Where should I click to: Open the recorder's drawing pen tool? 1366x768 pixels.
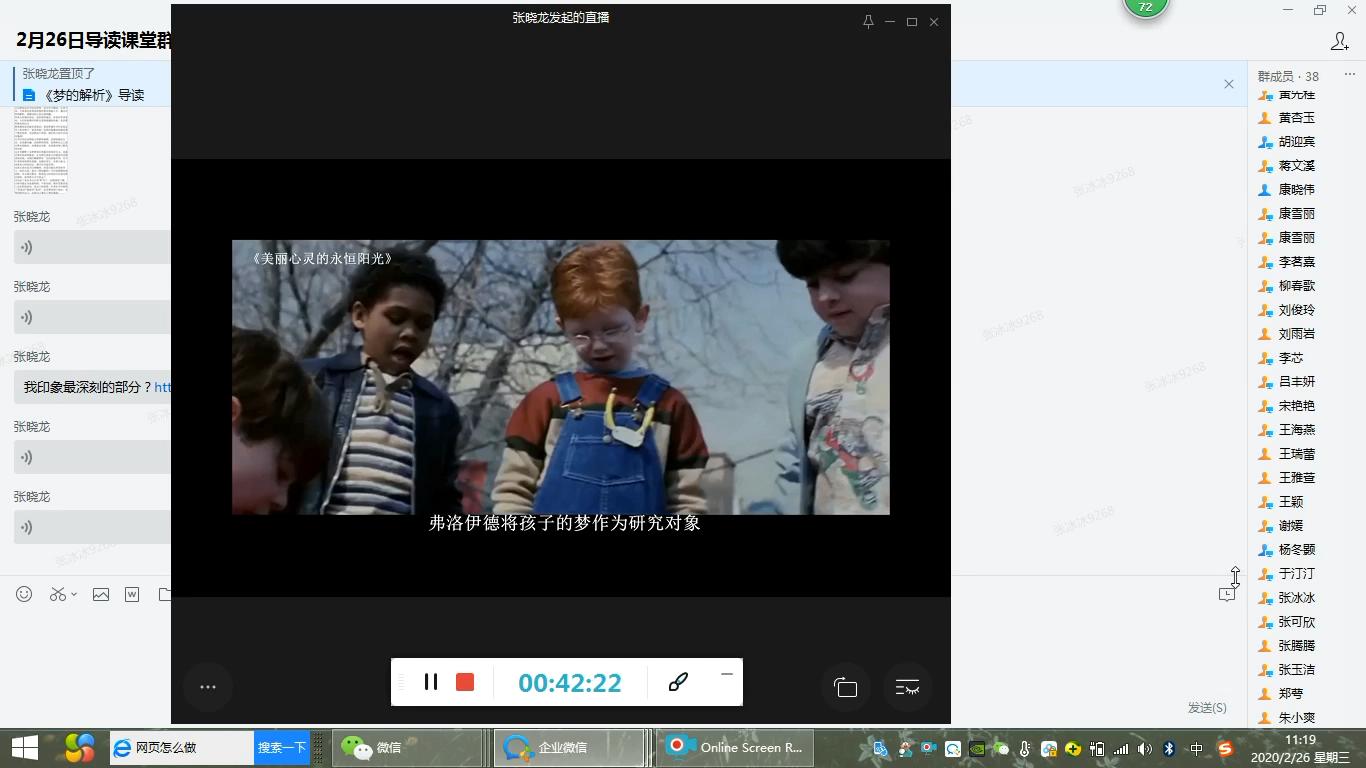point(678,682)
